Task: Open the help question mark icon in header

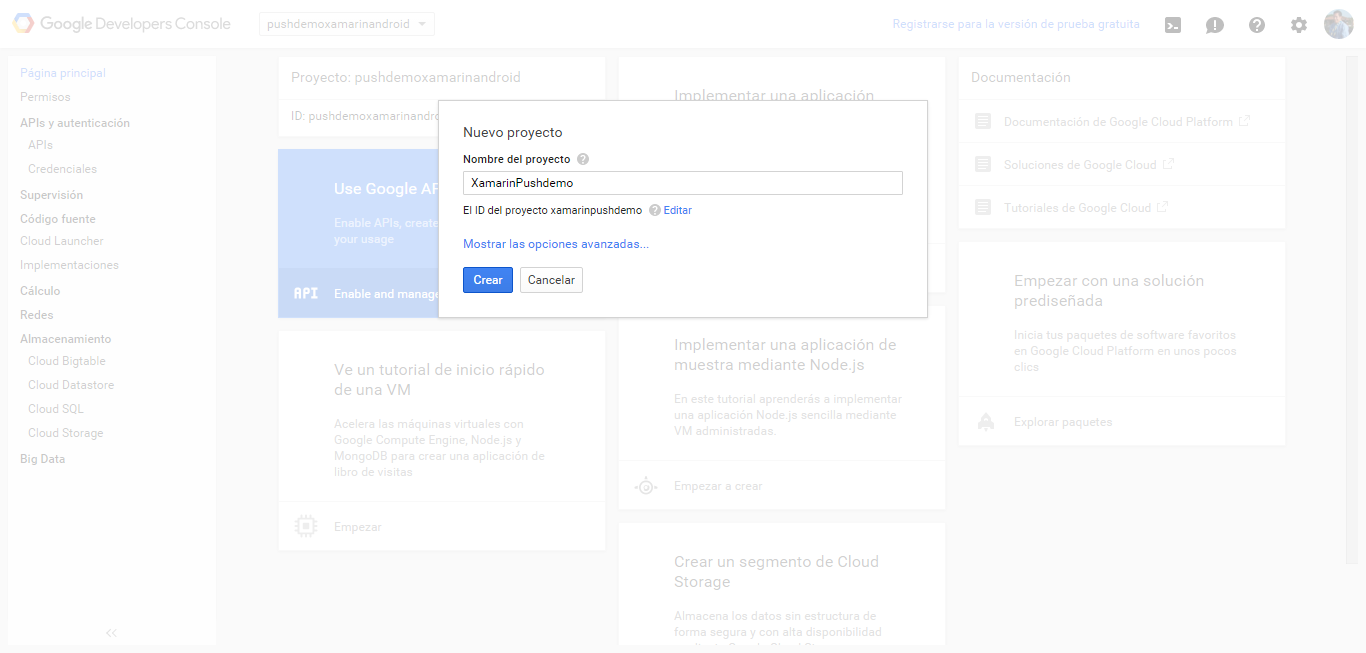Action: tap(1257, 25)
